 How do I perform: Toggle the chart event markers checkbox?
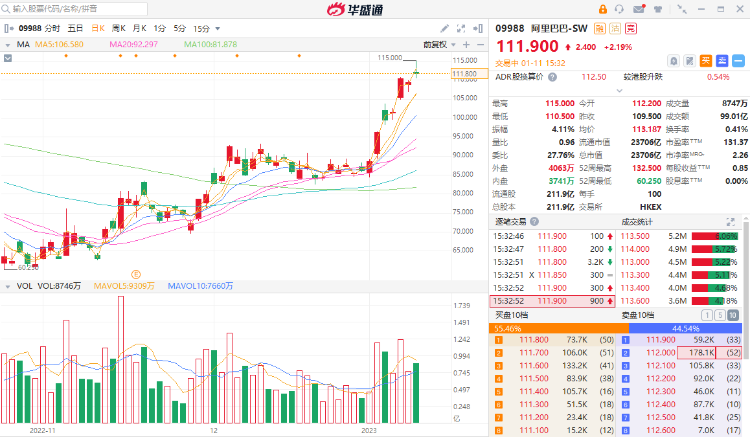pos(8,58)
